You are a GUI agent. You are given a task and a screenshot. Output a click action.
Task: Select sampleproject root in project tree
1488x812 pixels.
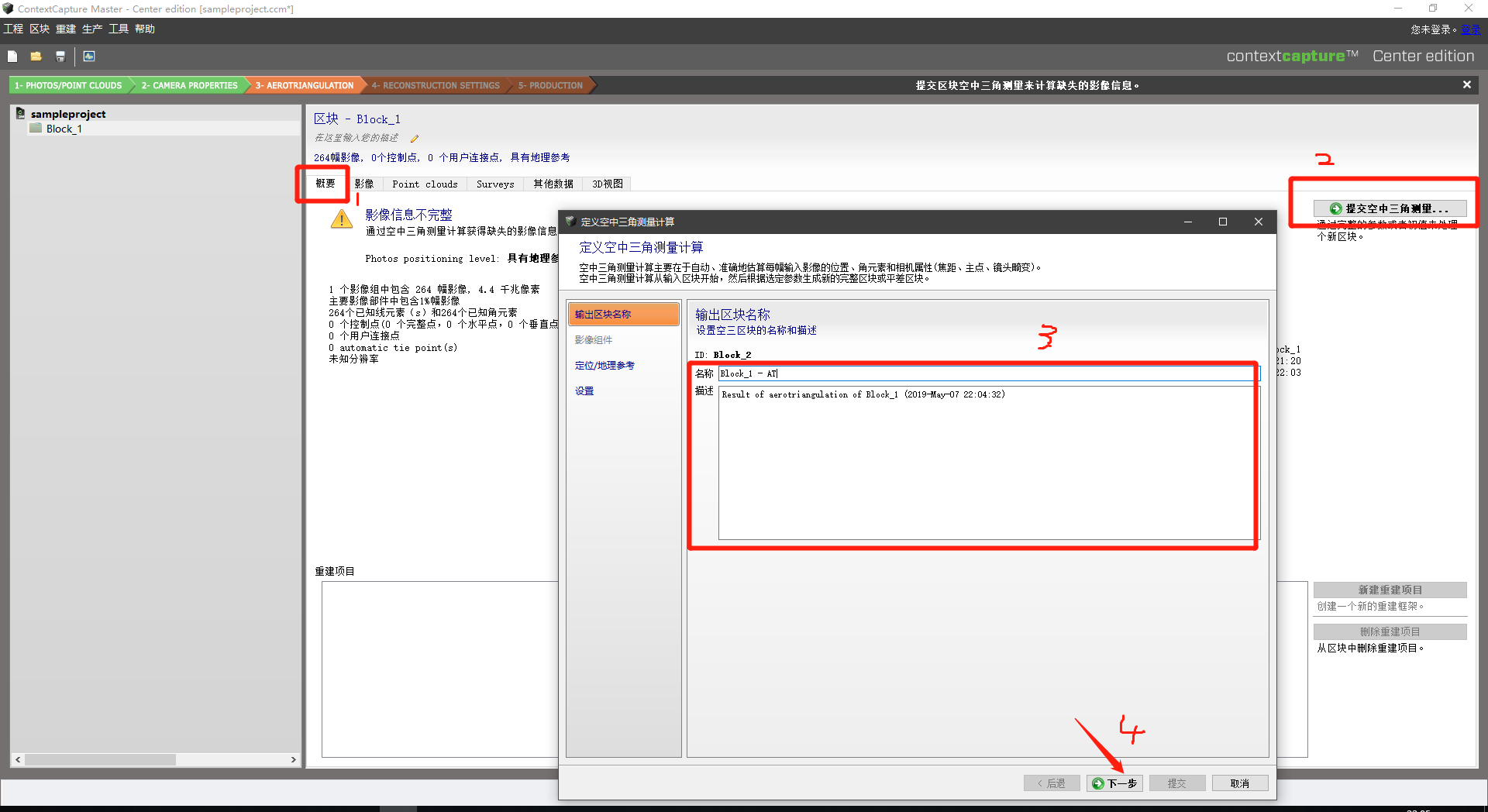click(x=67, y=114)
